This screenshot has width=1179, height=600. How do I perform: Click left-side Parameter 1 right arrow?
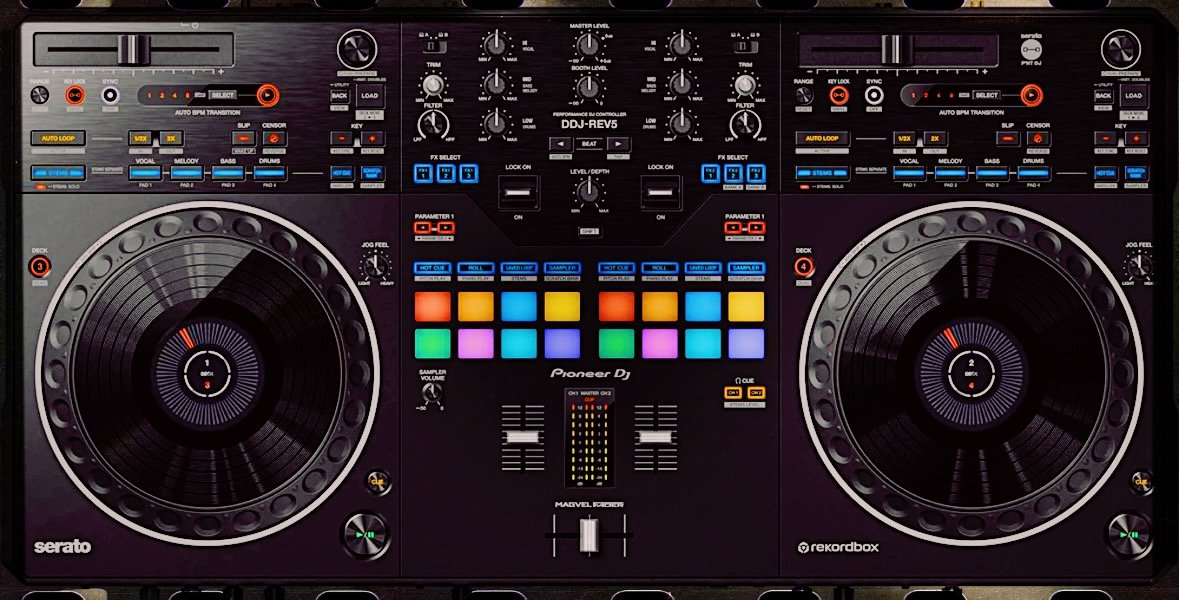click(445, 227)
